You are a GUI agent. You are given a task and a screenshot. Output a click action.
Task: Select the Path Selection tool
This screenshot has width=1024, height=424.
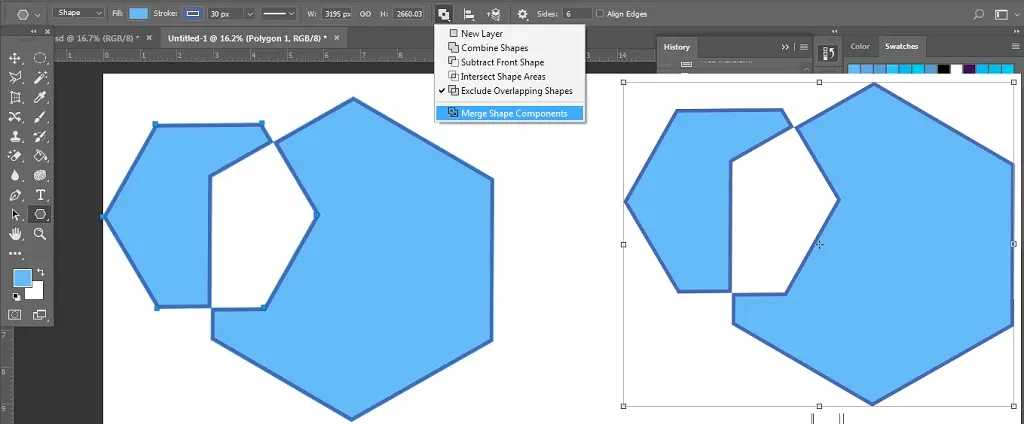(x=15, y=214)
